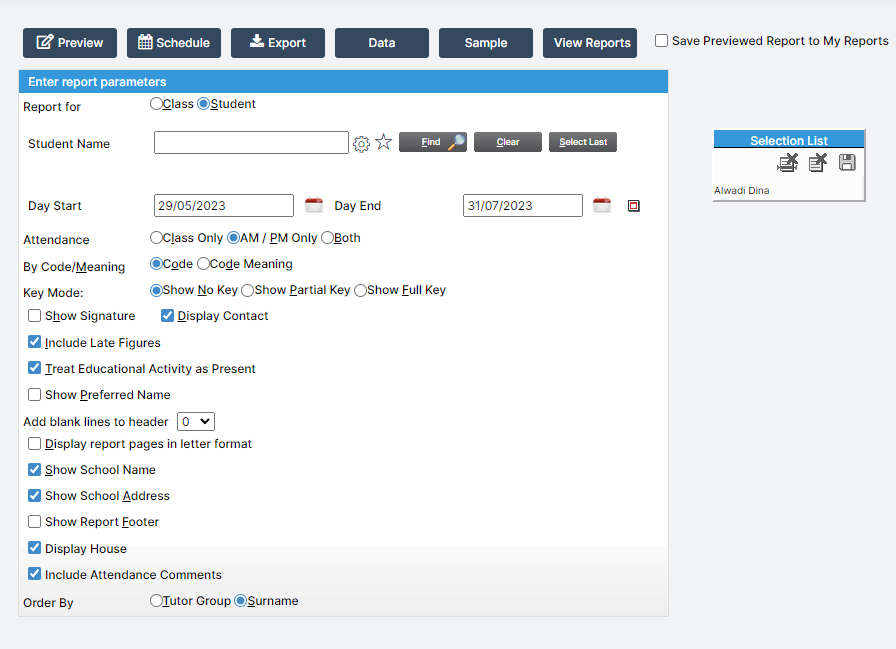Click the Select Last button
This screenshot has width=896, height=649.
pos(583,142)
